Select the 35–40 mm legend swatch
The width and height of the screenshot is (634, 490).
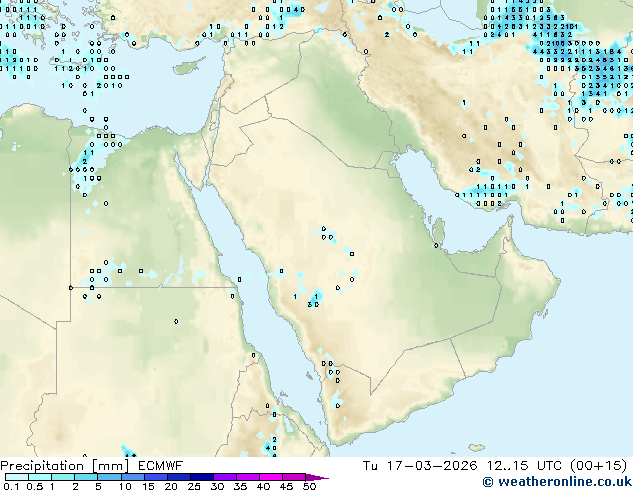pos(248,477)
